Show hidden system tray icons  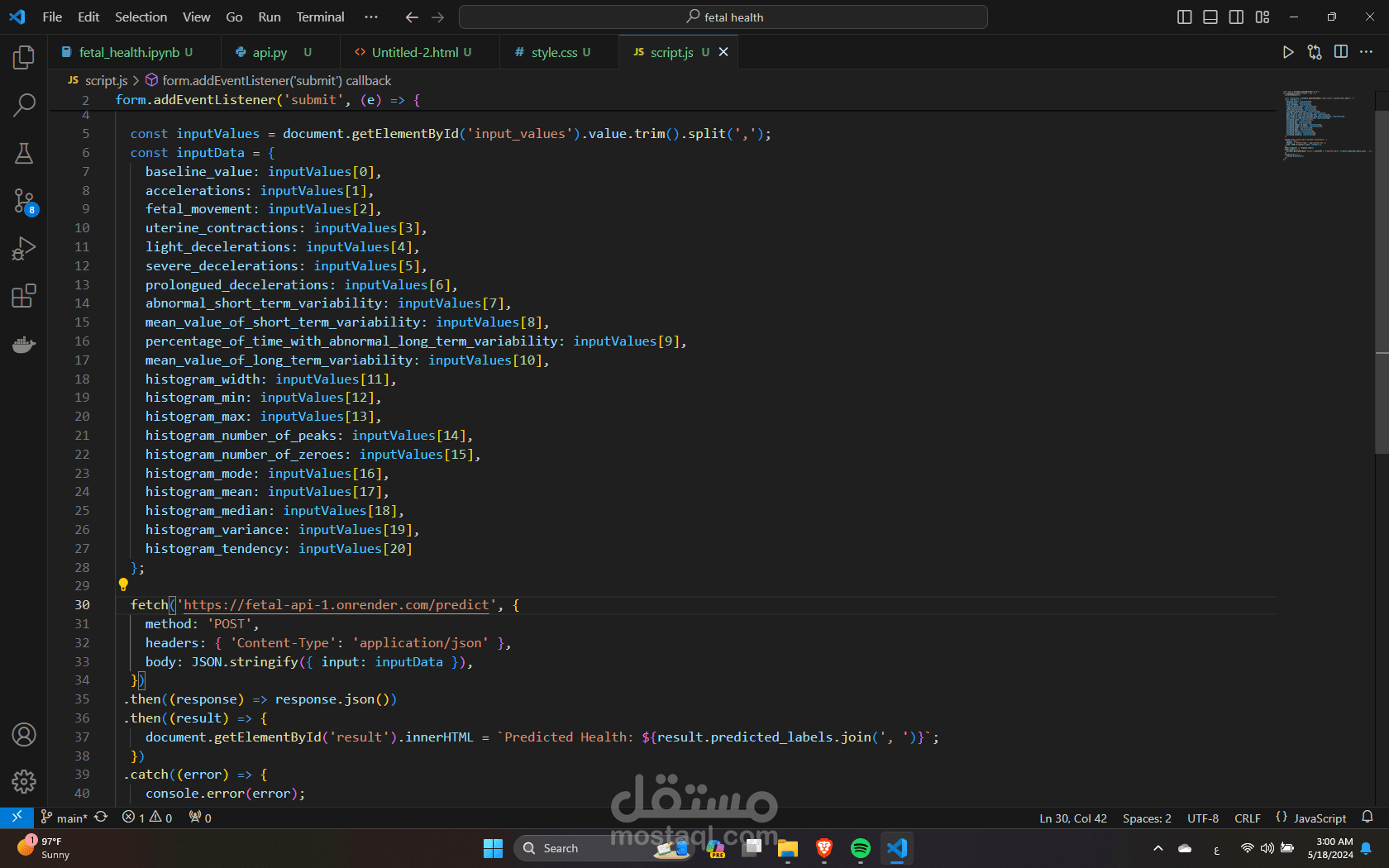pyautogui.click(x=1158, y=848)
